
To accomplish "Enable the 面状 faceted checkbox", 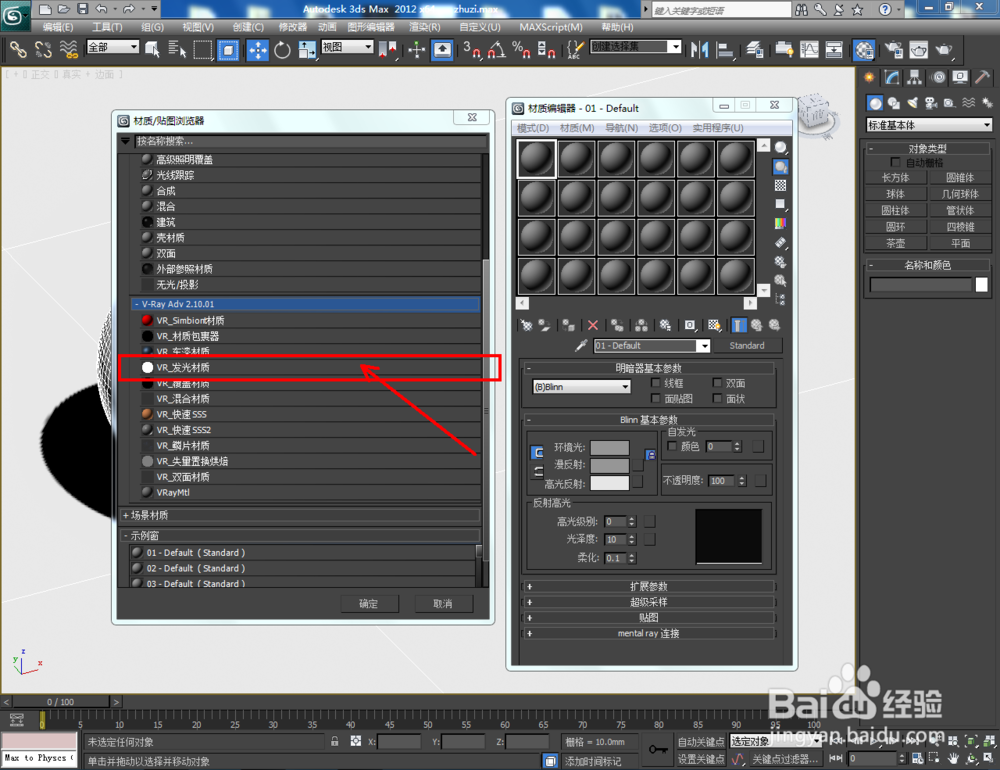I will point(717,398).
